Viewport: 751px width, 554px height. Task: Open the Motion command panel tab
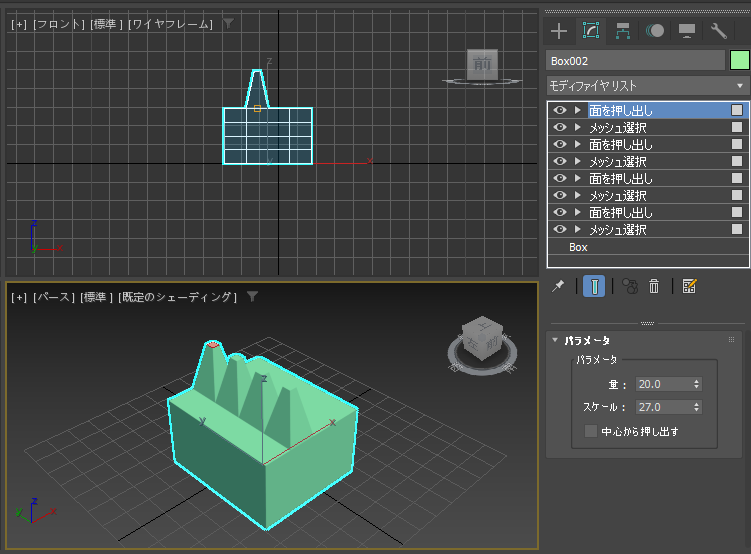(x=655, y=31)
